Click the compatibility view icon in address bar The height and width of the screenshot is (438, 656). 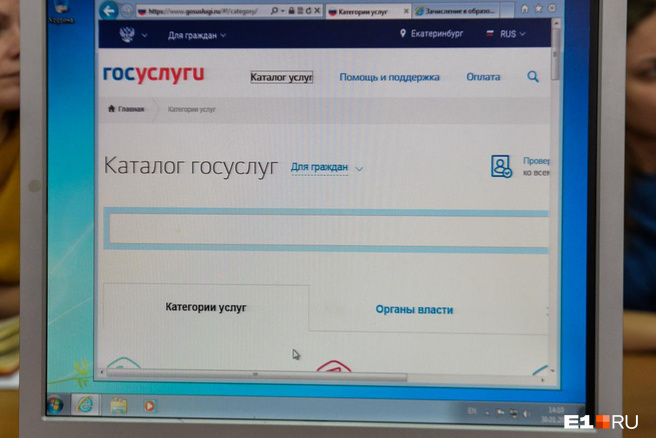(x=300, y=11)
